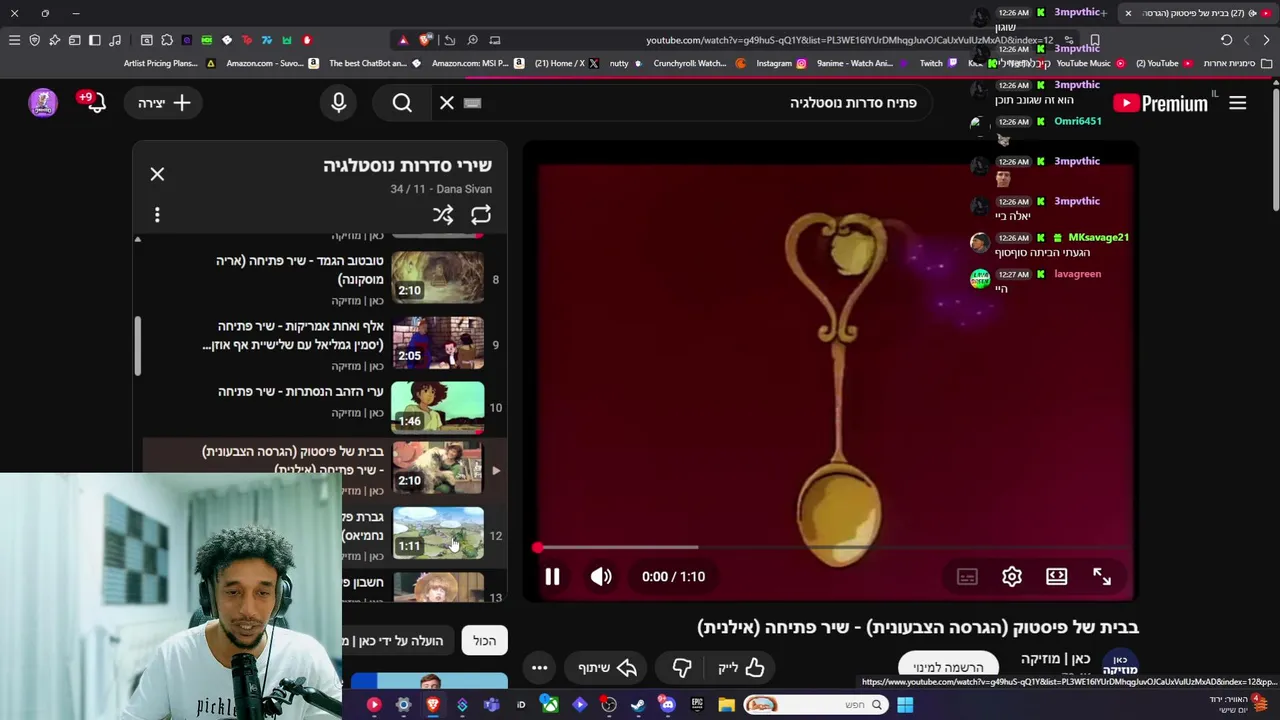Screen dimensions: 1280x720
Task: Click the music note toolbar icon
Action: pyautogui.click(x=115, y=40)
